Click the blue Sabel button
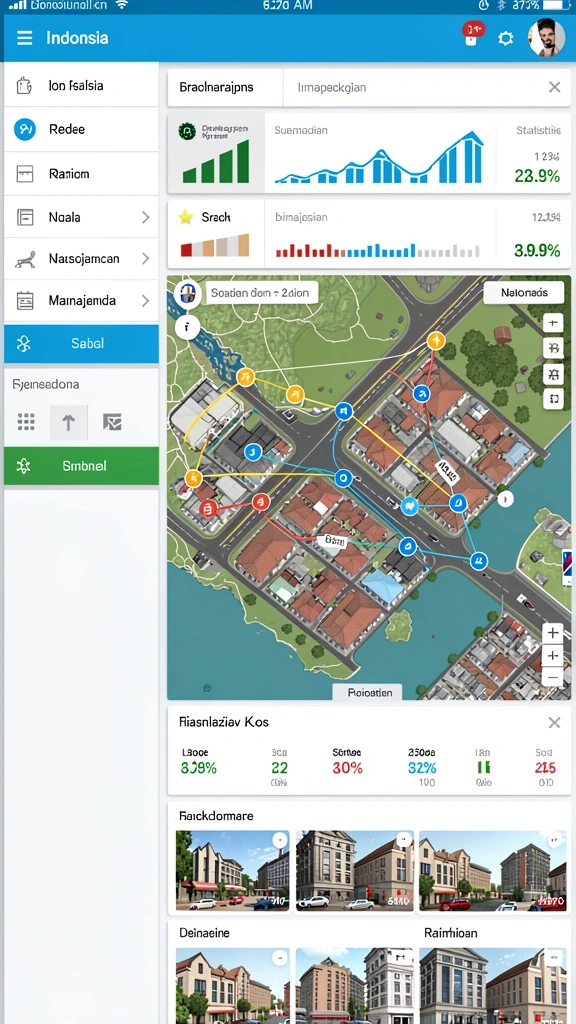 click(81, 344)
